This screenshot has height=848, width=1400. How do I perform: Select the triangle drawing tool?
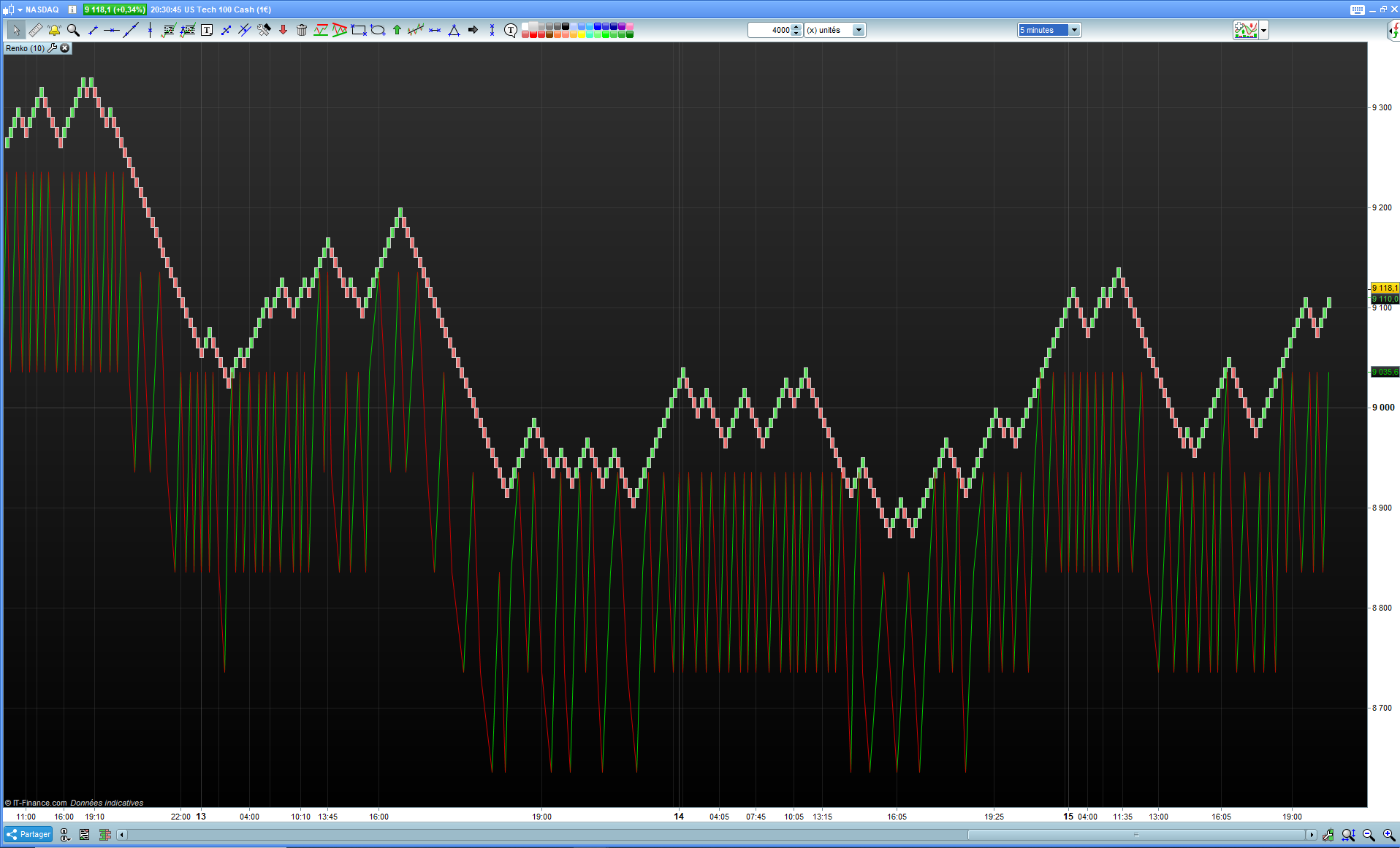coord(454,30)
